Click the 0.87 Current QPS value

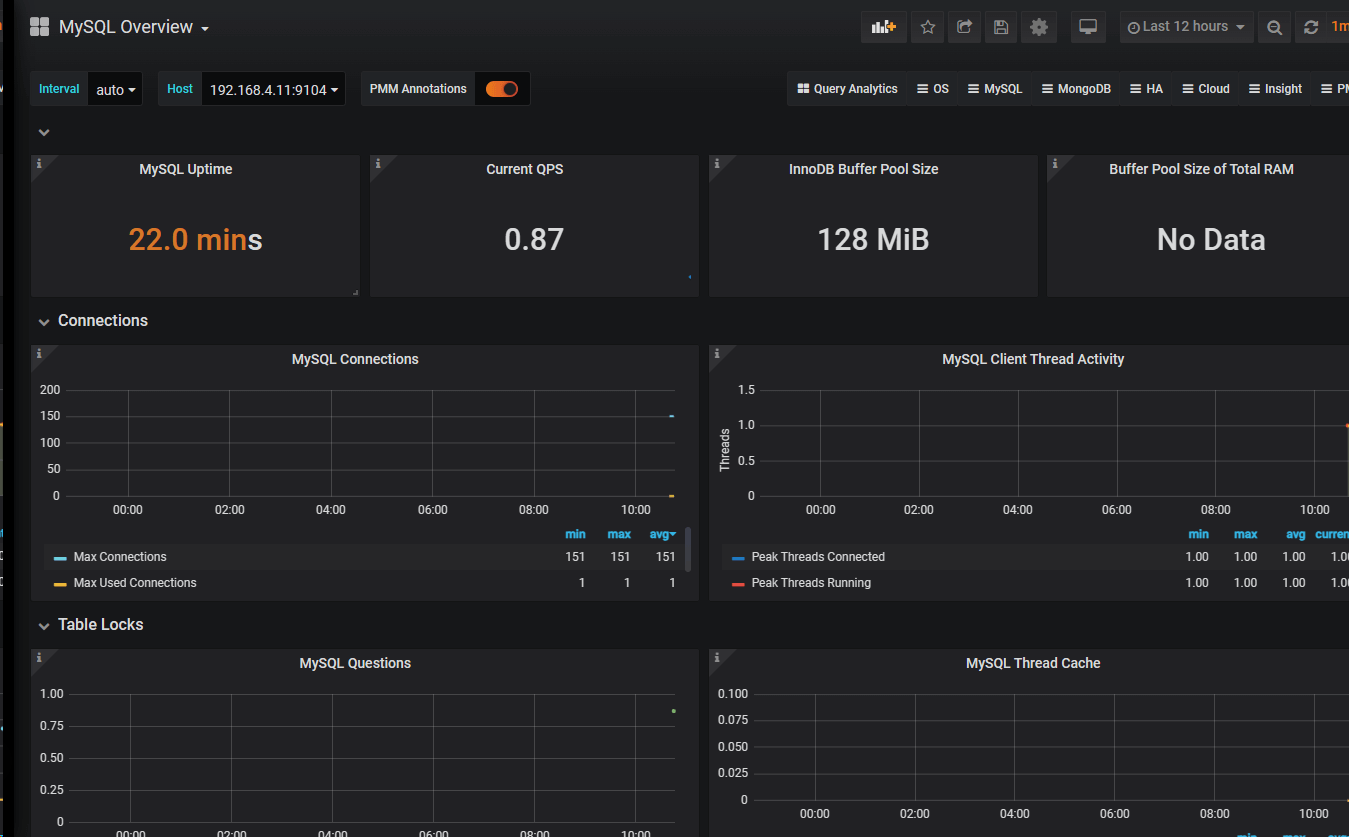click(534, 240)
